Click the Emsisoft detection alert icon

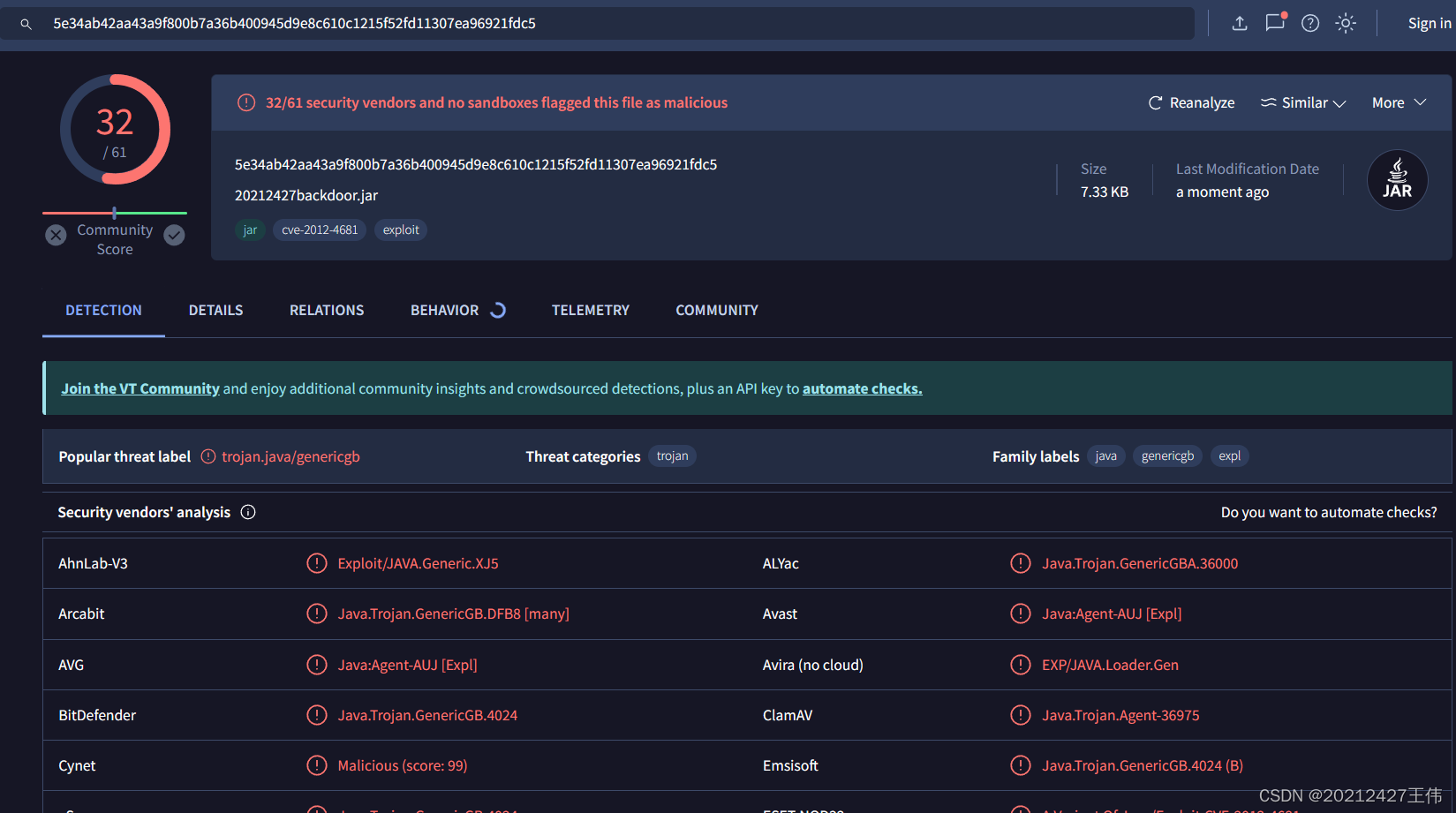(x=1021, y=765)
